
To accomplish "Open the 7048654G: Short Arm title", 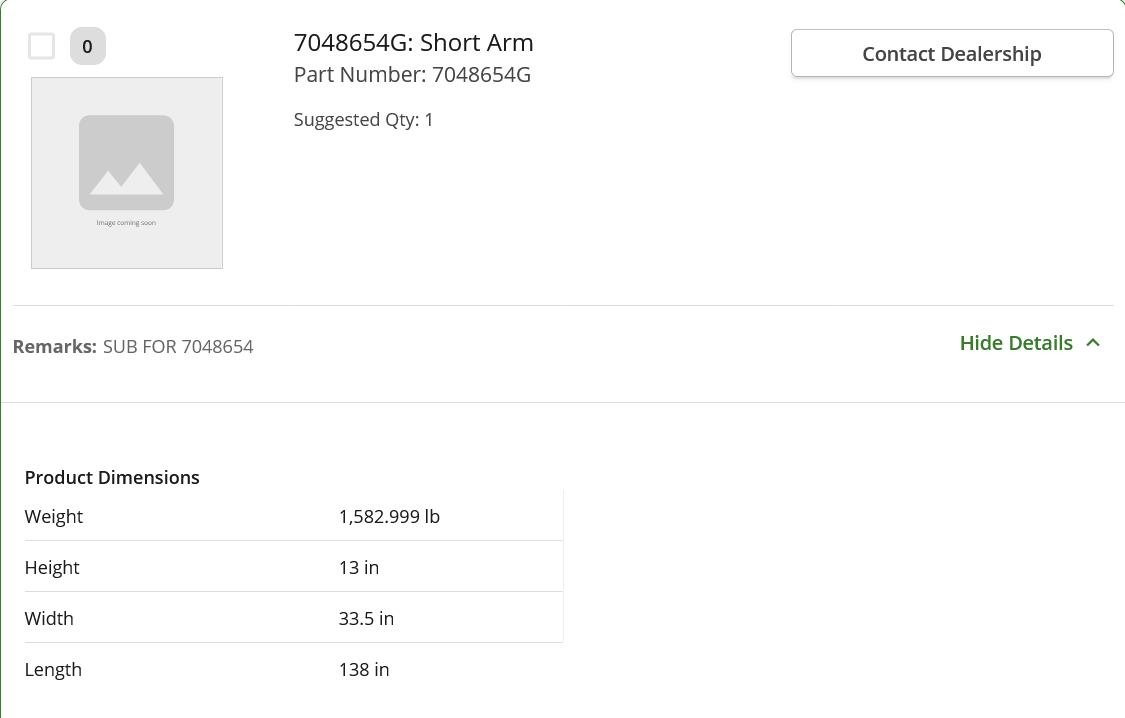I will [413, 42].
